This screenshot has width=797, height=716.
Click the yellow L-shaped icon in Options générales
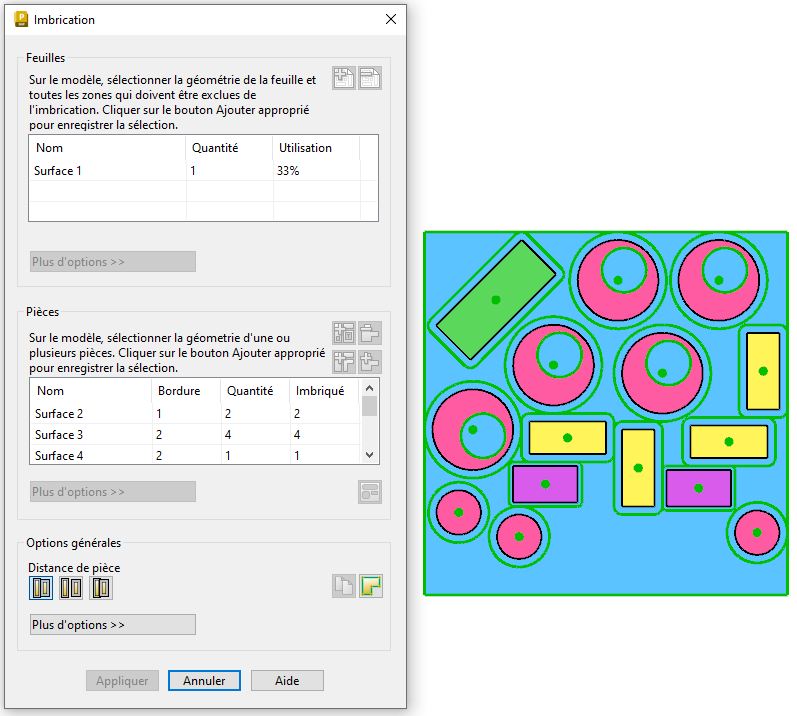pyautogui.click(x=371, y=587)
